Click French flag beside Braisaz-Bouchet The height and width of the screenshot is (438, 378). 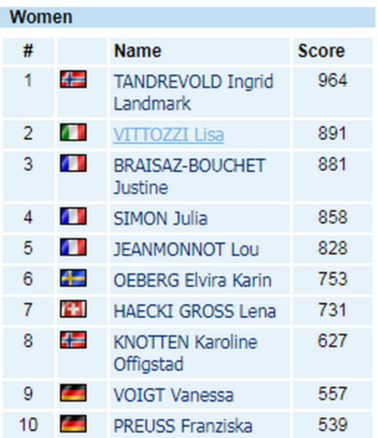[73, 163]
